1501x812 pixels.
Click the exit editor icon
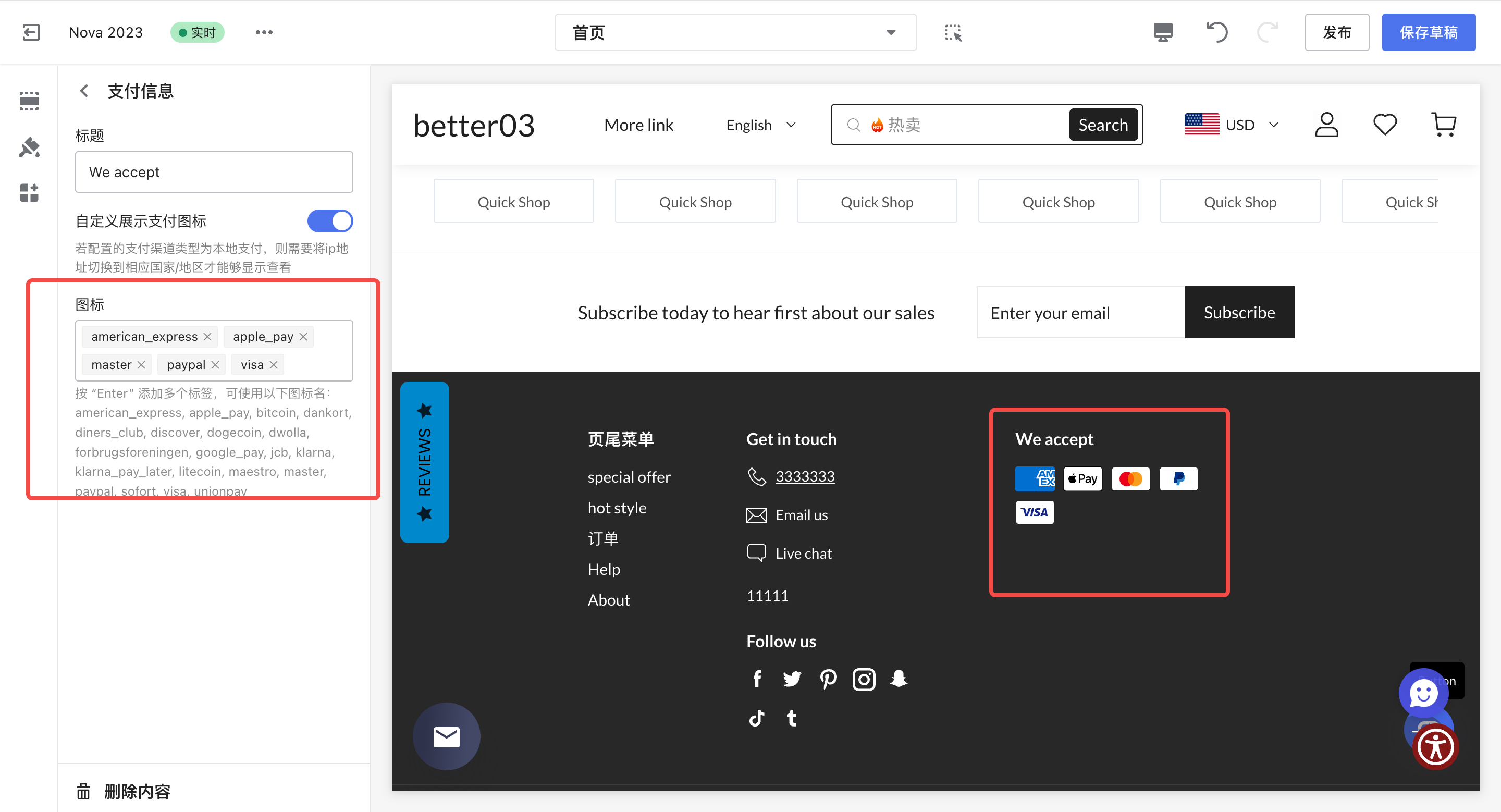point(31,32)
